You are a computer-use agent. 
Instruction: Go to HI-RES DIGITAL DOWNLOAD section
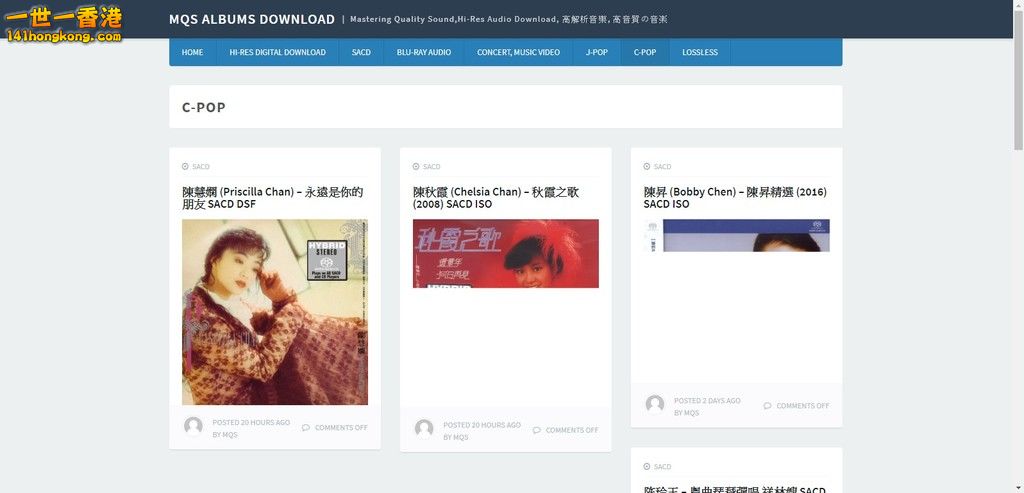click(278, 52)
